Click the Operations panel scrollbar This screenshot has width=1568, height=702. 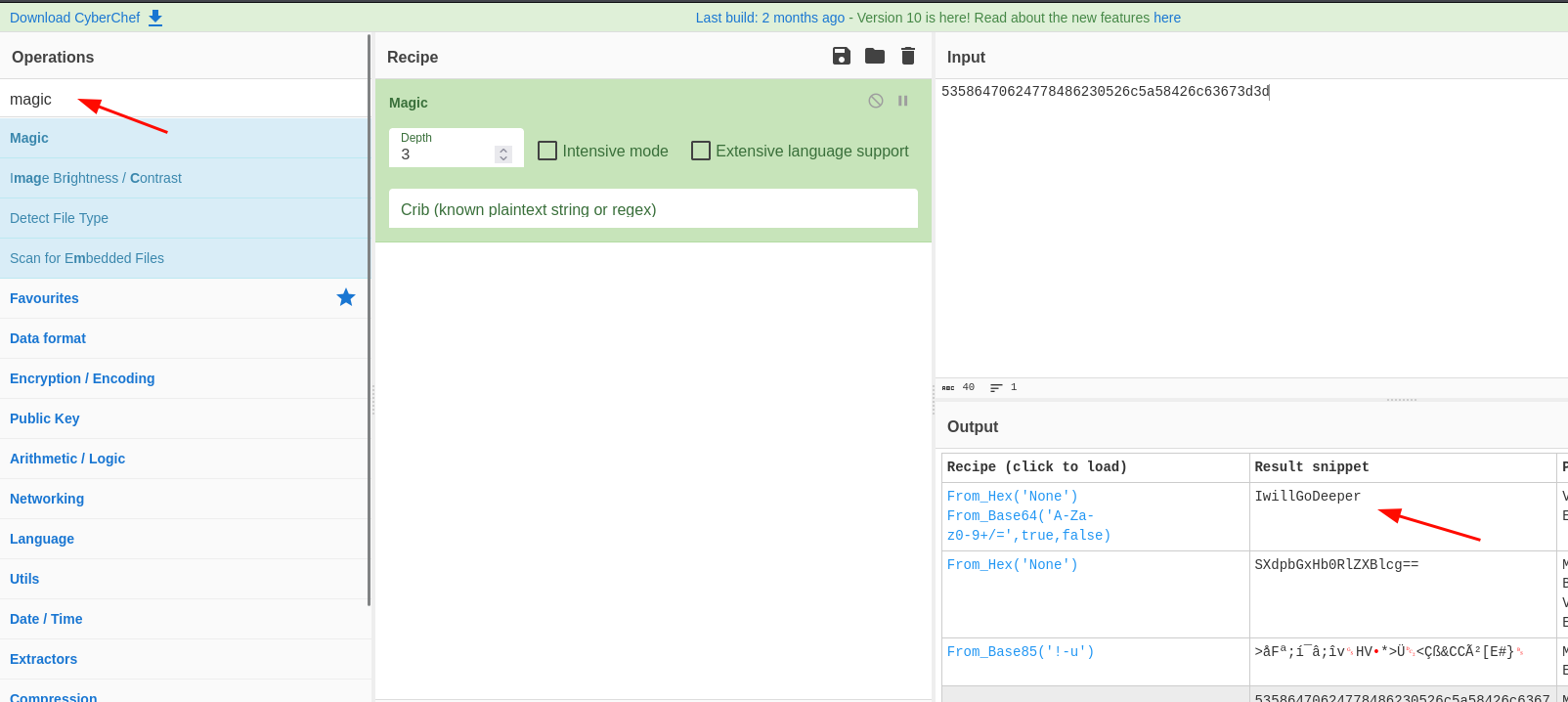click(369, 320)
